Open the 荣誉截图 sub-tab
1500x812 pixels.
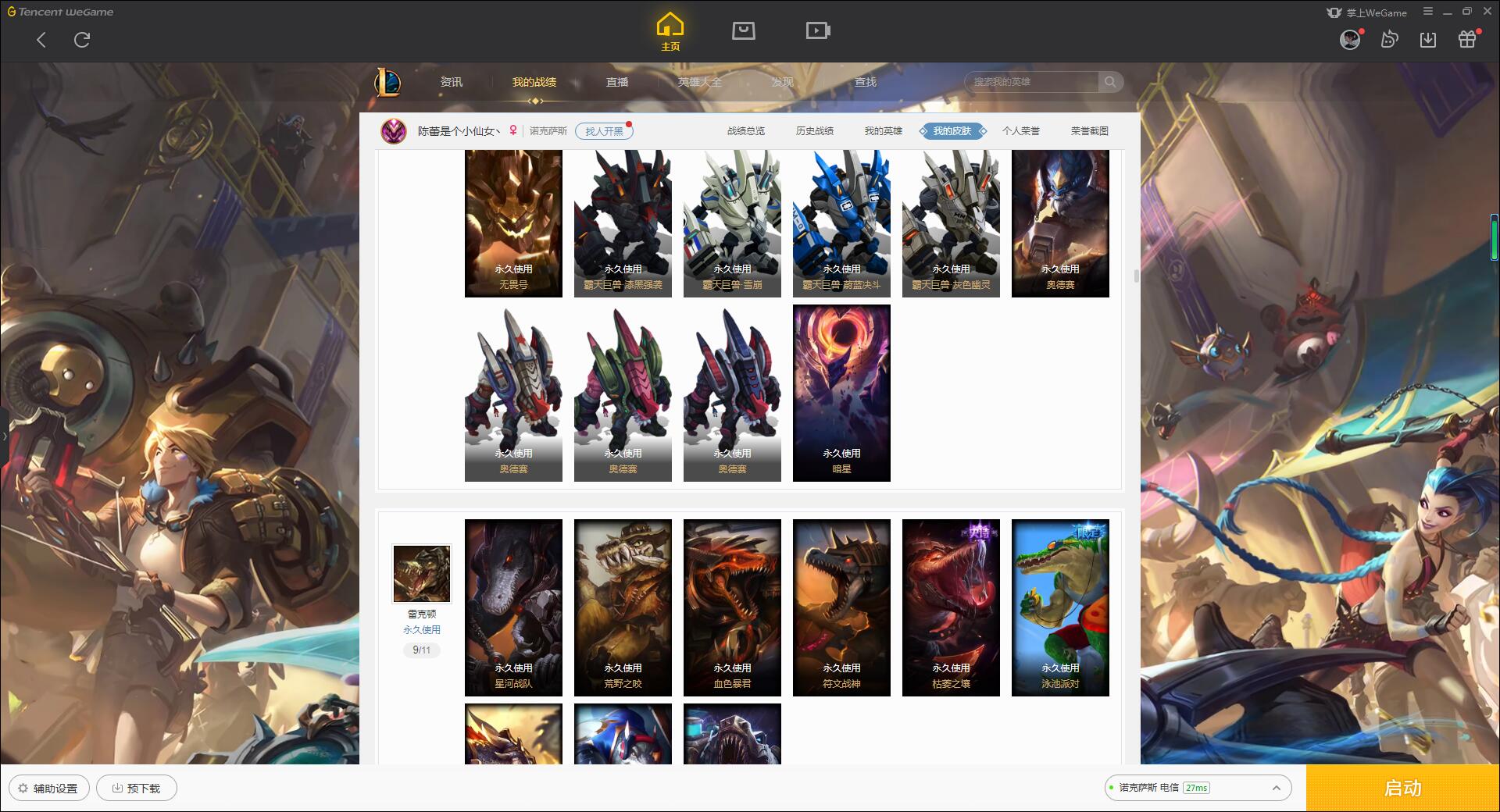tap(1090, 131)
